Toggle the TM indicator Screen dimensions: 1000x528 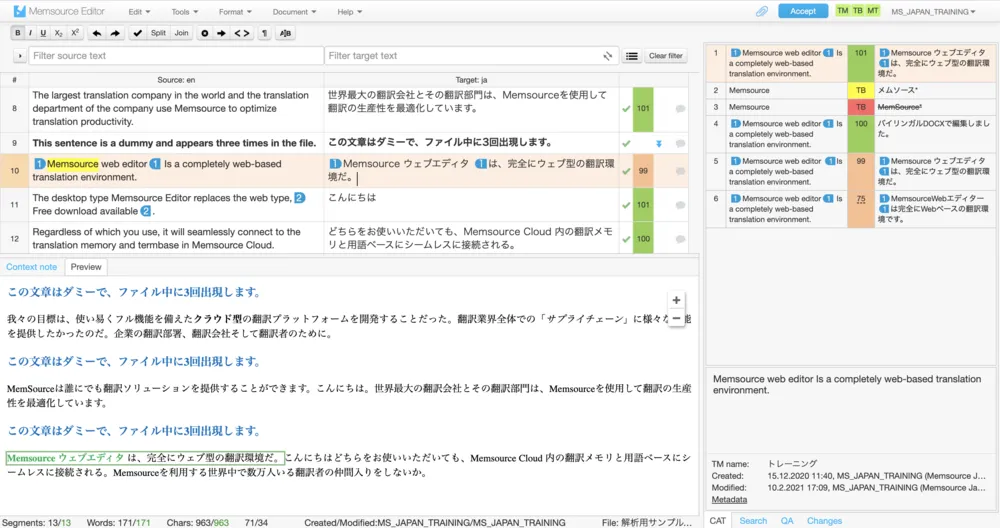842,11
